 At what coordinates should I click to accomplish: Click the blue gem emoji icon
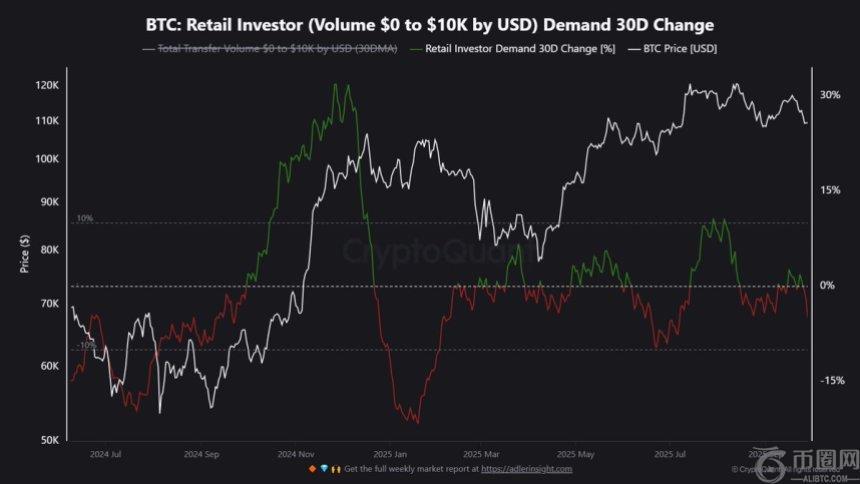coord(322,468)
